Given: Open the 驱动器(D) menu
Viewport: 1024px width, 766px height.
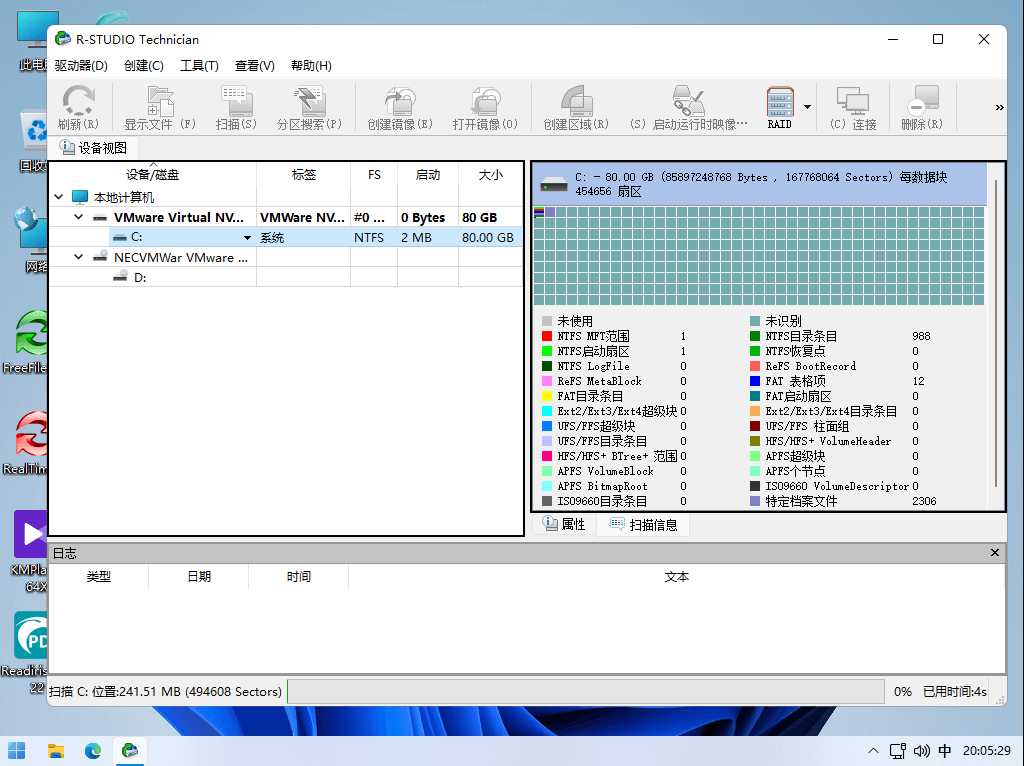Looking at the screenshot, I should (x=81, y=66).
